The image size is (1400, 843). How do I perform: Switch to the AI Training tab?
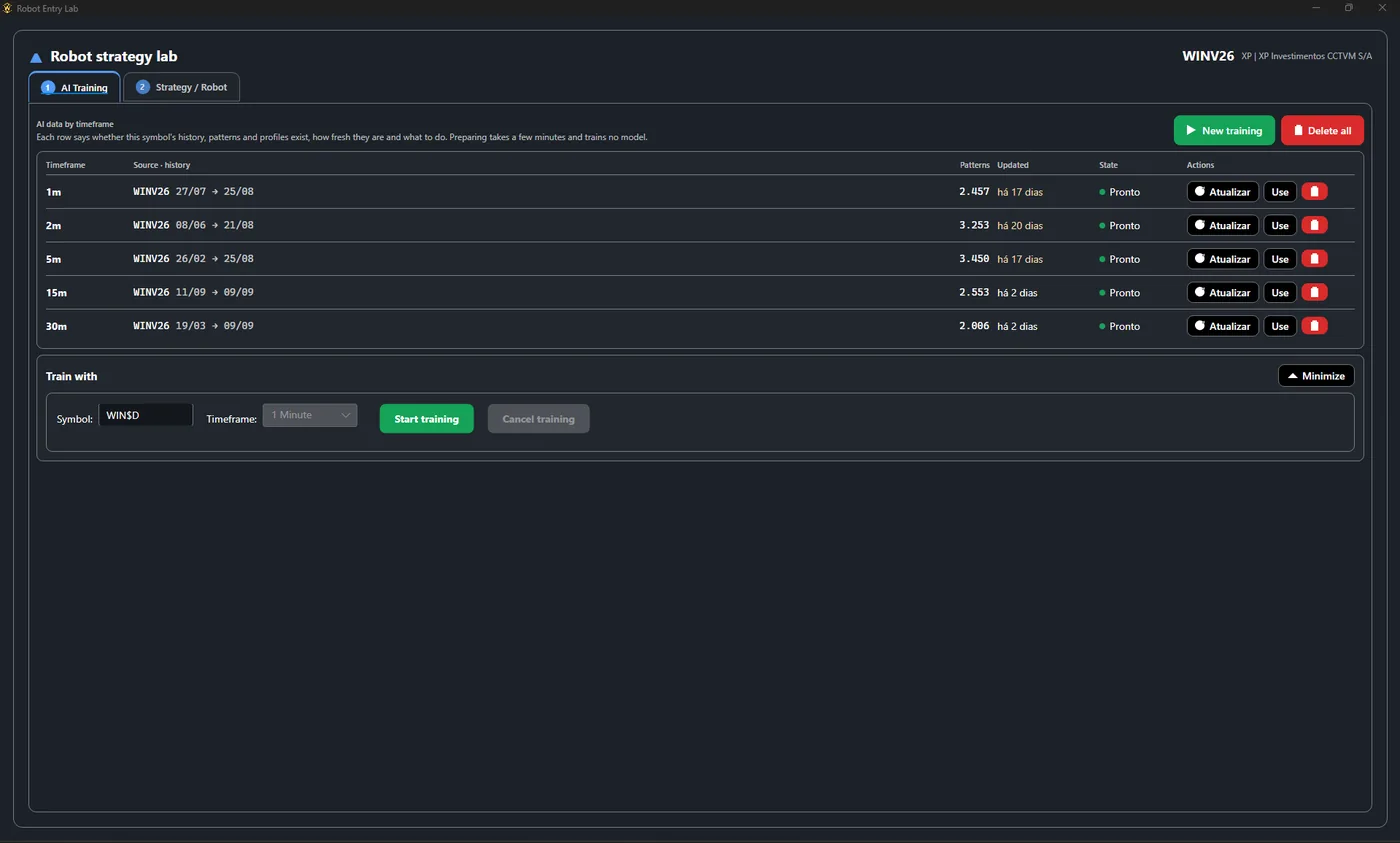tap(74, 87)
